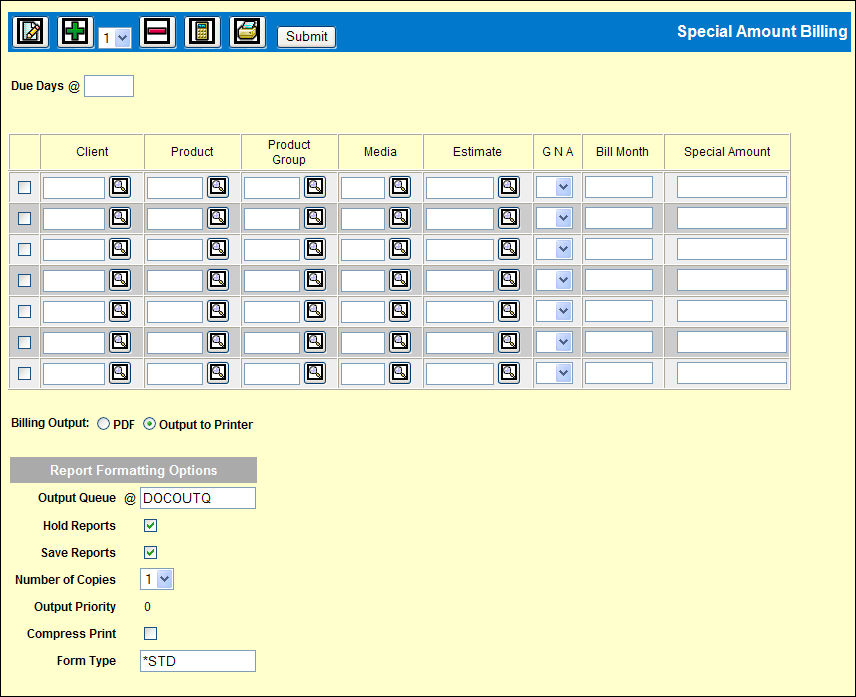Screen dimensions: 856x697
Task: Click first row Client text field
Action: coord(74,188)
